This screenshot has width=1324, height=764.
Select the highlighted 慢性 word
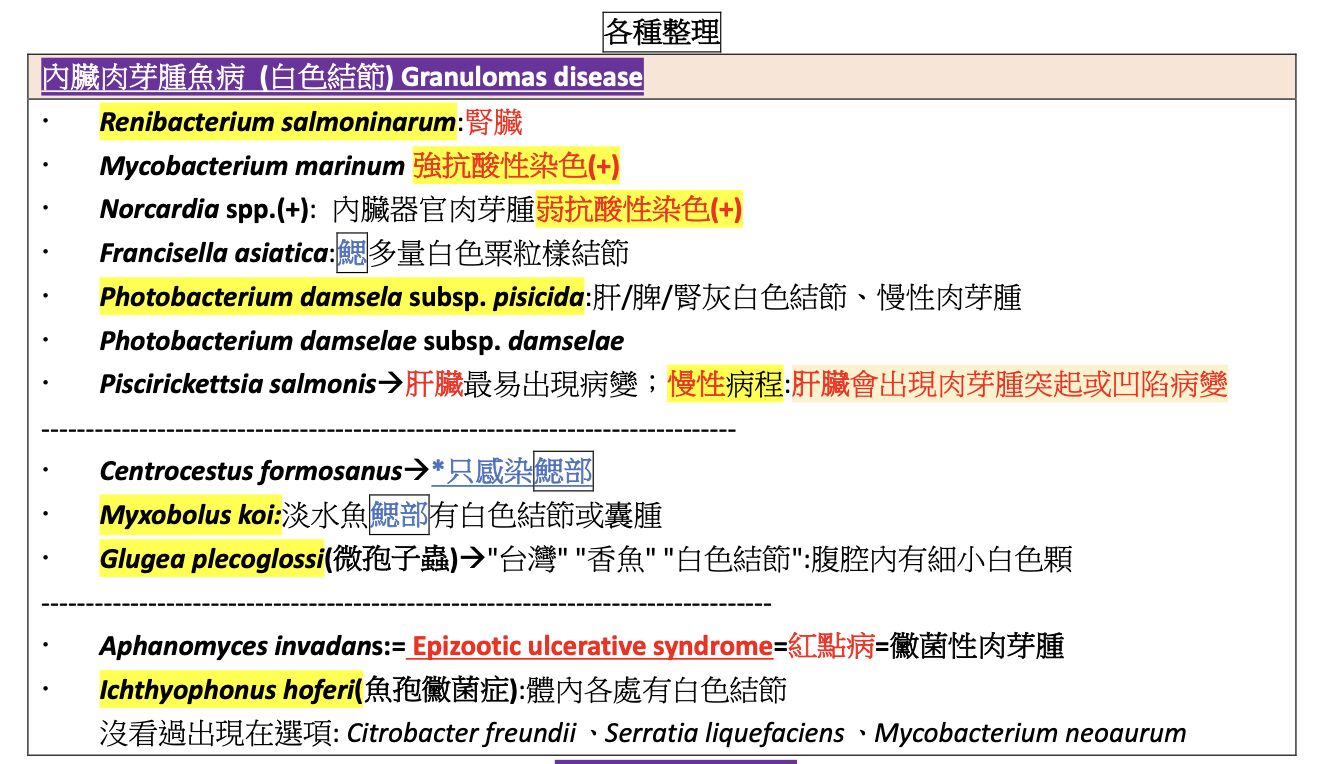tap(697, 384)
